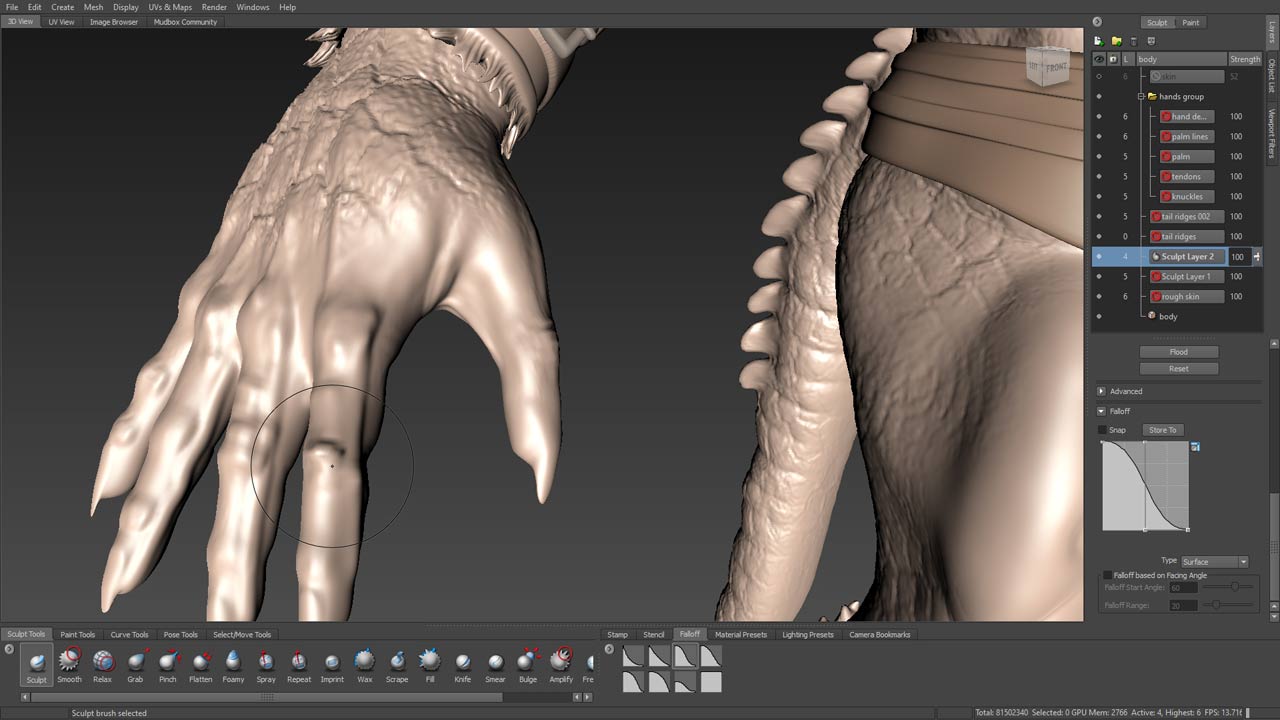Check Falloff based on Facing Angle
The height and width of the screenshot is (720, 1280).
tap(1107, 575)
